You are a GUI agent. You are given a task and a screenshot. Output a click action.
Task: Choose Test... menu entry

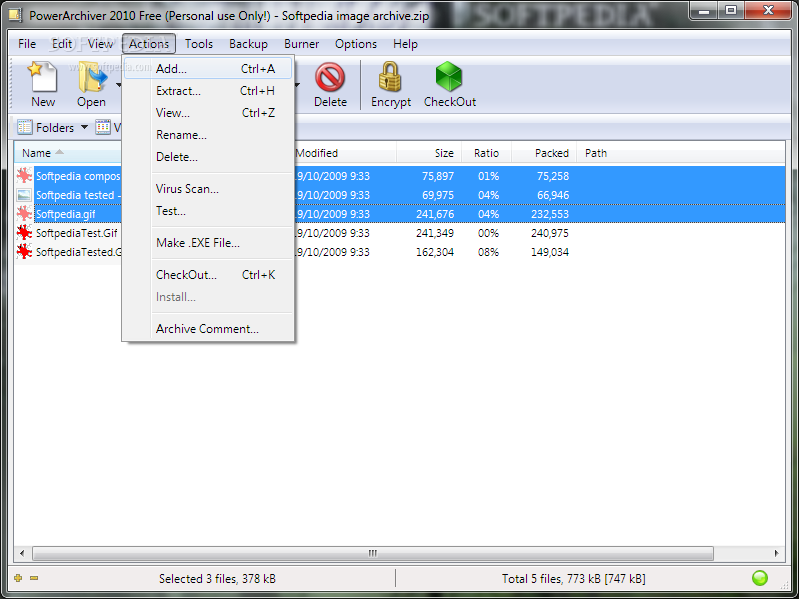point(208,211)
